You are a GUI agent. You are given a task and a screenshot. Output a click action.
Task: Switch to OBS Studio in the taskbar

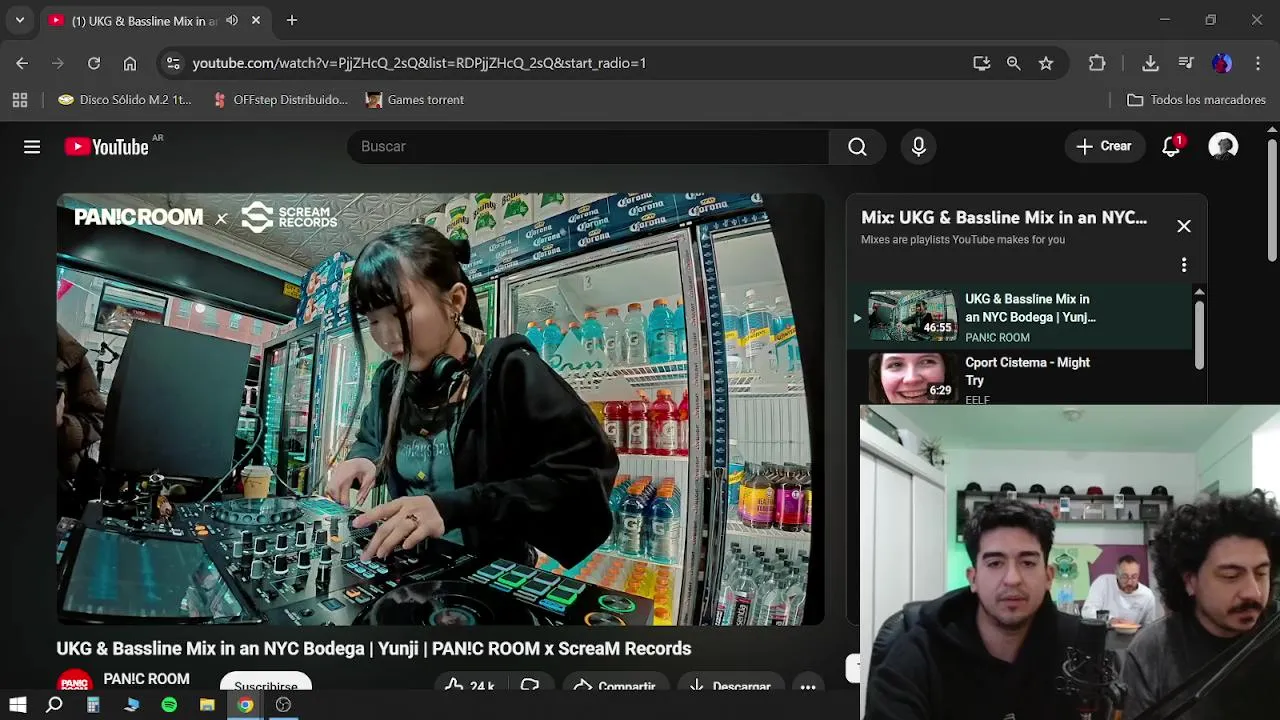tap(283, 705)
